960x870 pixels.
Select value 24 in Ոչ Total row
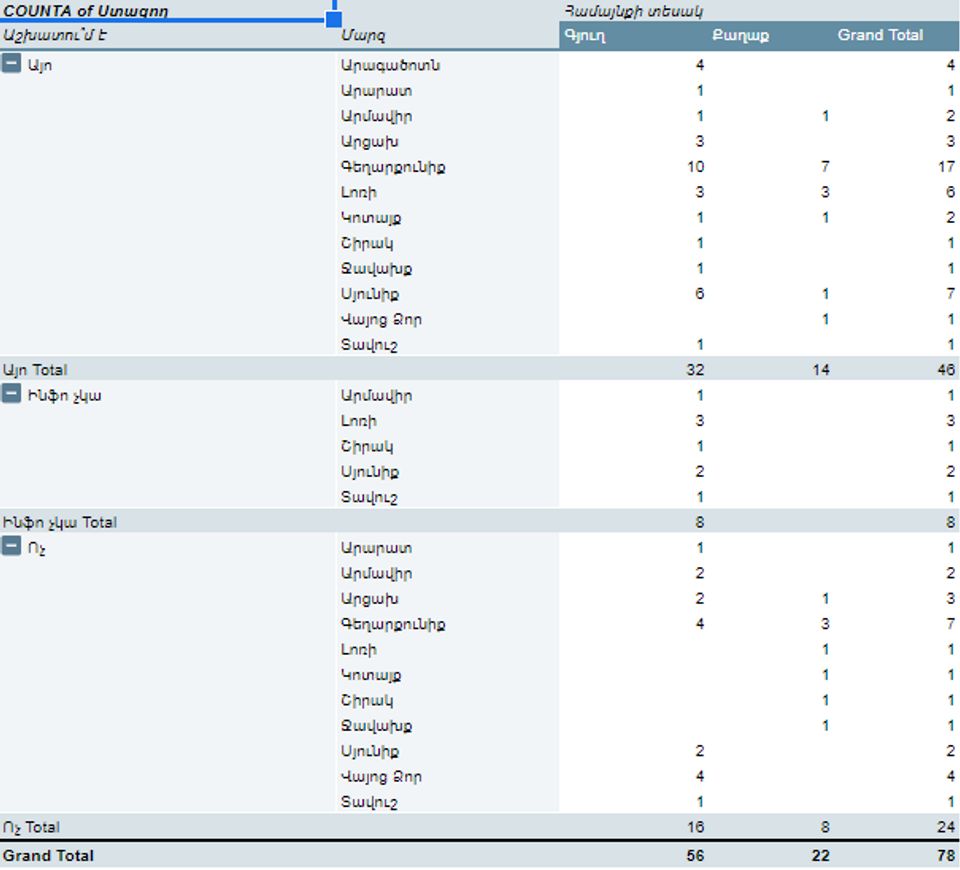click(946, 827)
